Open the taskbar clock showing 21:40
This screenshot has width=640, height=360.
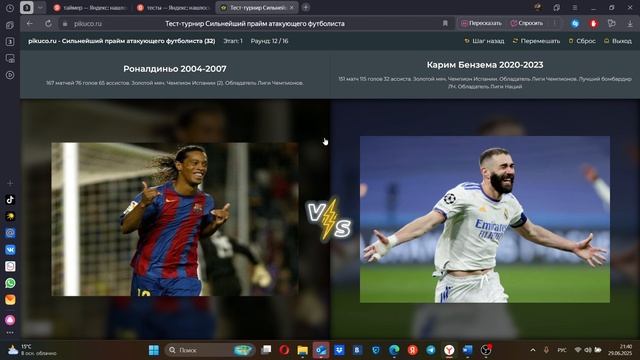[621, 350]
